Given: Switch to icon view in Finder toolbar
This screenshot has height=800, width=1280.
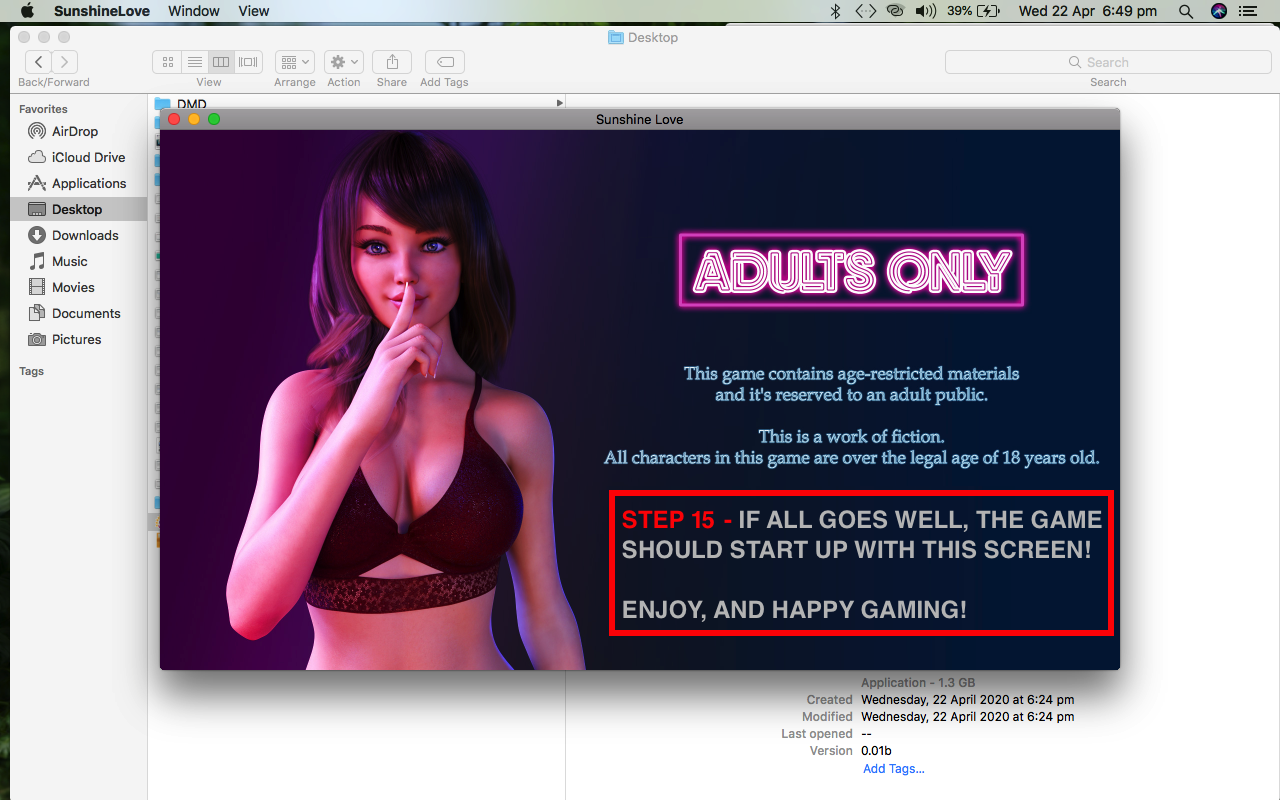Looking at the screenshot, I should click(167, 62).
